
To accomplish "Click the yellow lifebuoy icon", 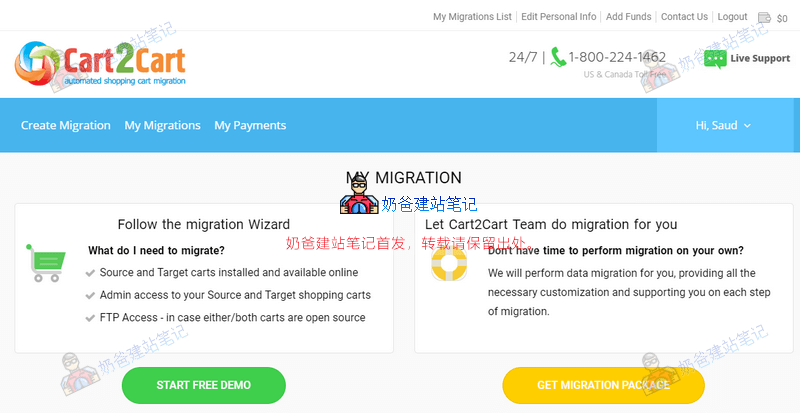I will 449,263.
